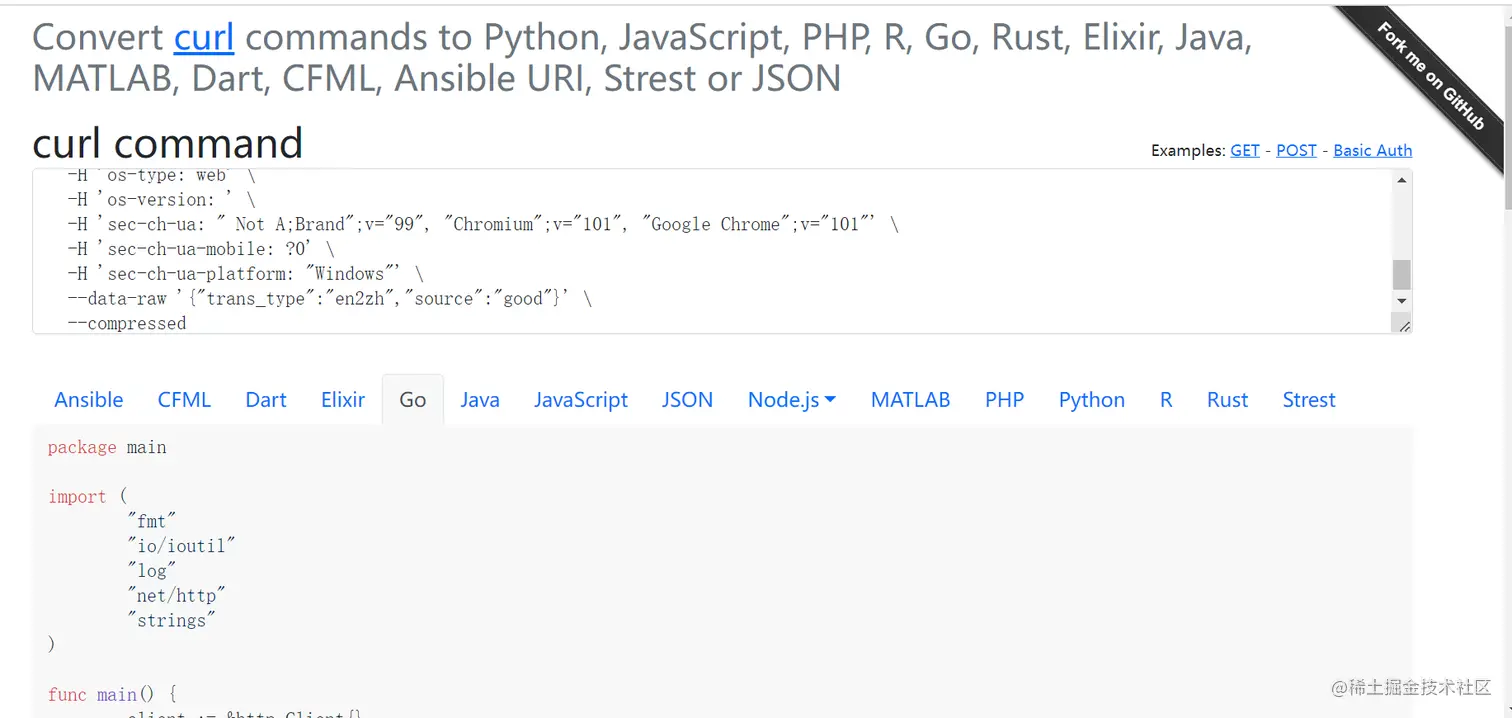Image resolution: width=1512 pixels, height=718 pixels.
Task: Expand the Node.js dropdown tab
Action: [791, 400]
